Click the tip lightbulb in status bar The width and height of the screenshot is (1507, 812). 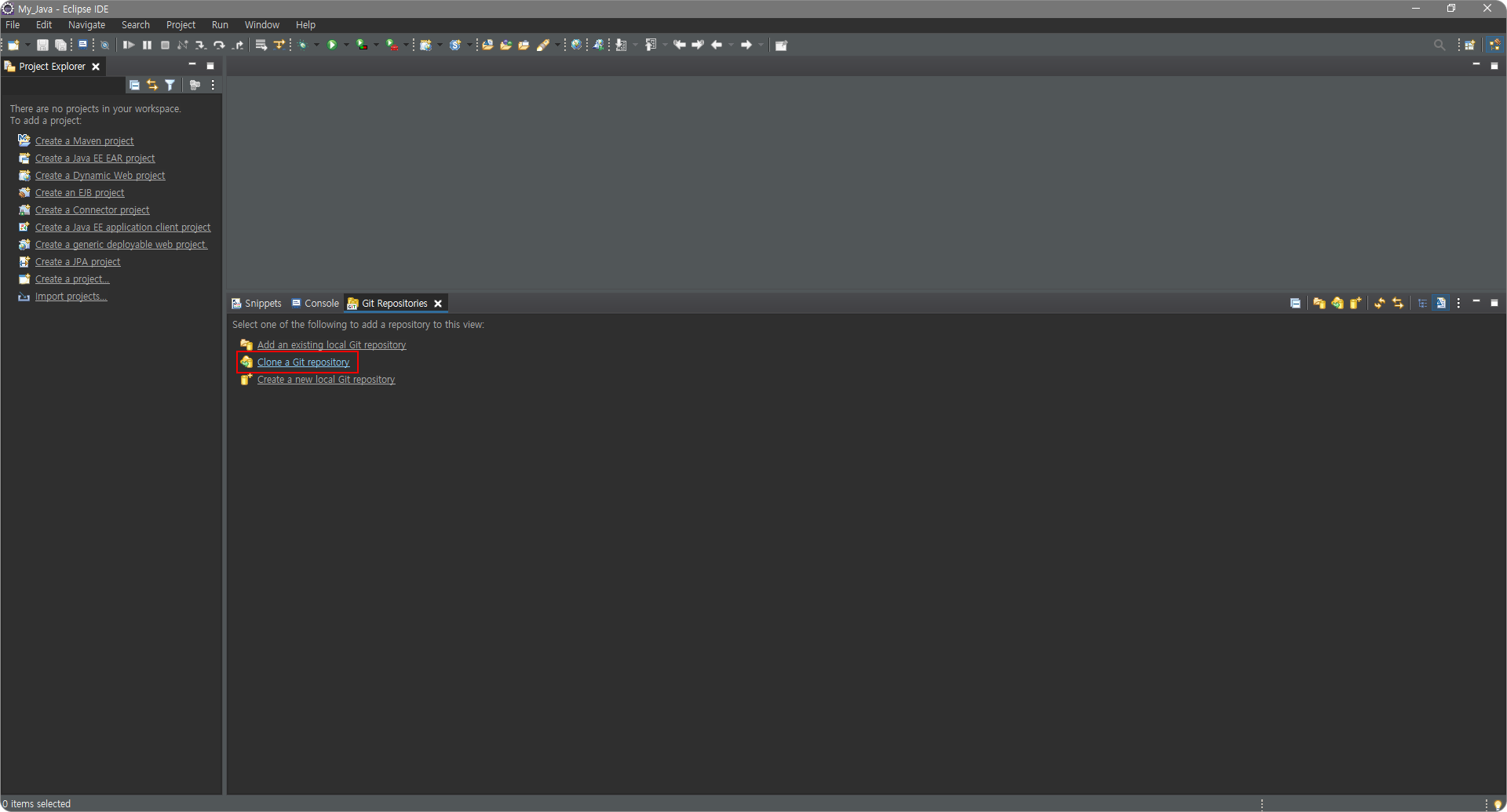click(x=1498, y=804)
